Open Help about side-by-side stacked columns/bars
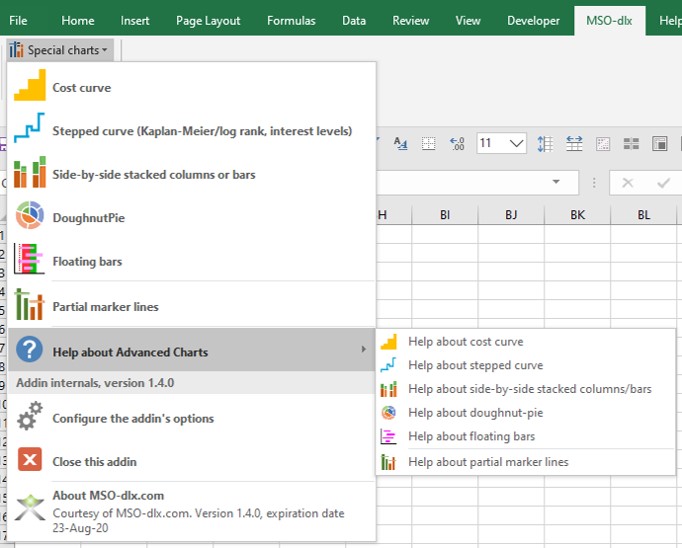The image size is (682, 548). 525,389
